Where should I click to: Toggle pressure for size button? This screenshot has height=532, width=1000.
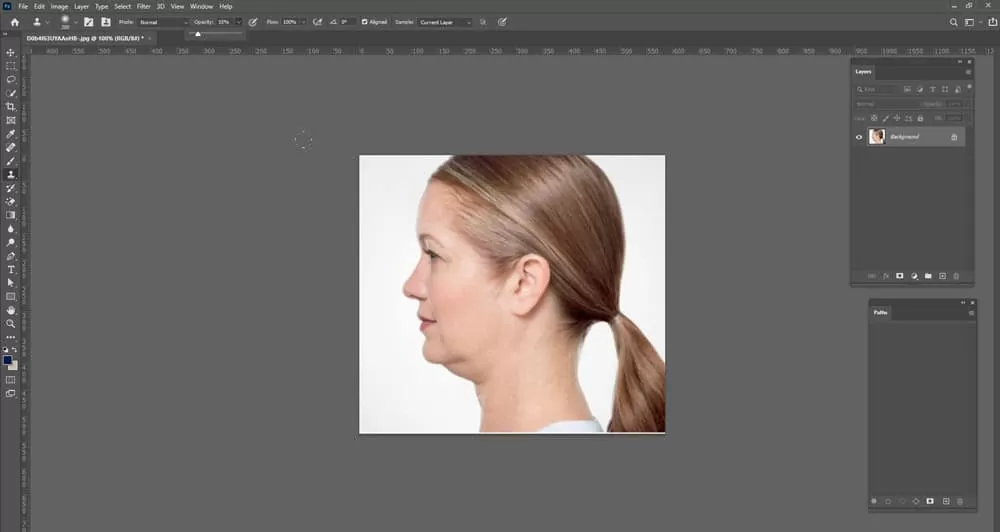[x=502, y=22]
